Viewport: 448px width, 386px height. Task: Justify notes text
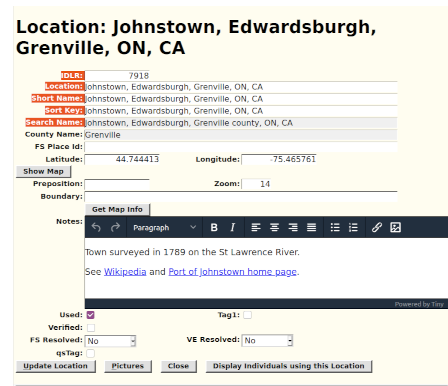click(312, 228)
